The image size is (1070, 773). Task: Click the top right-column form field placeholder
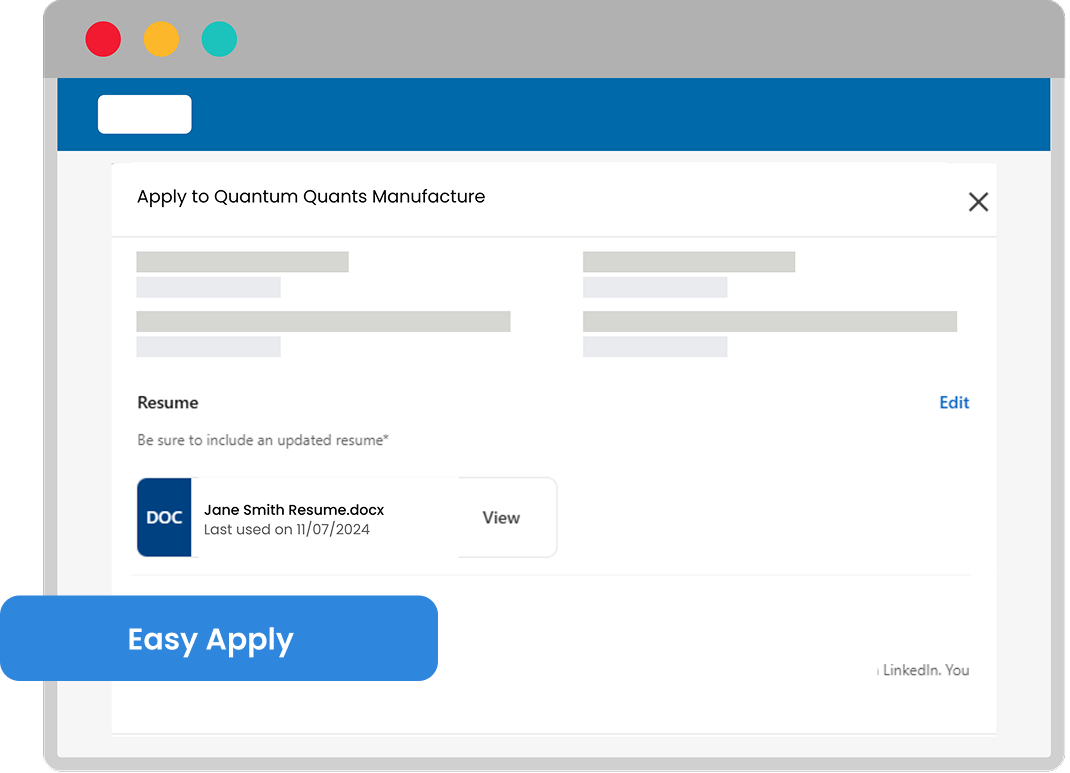[688, 261]
